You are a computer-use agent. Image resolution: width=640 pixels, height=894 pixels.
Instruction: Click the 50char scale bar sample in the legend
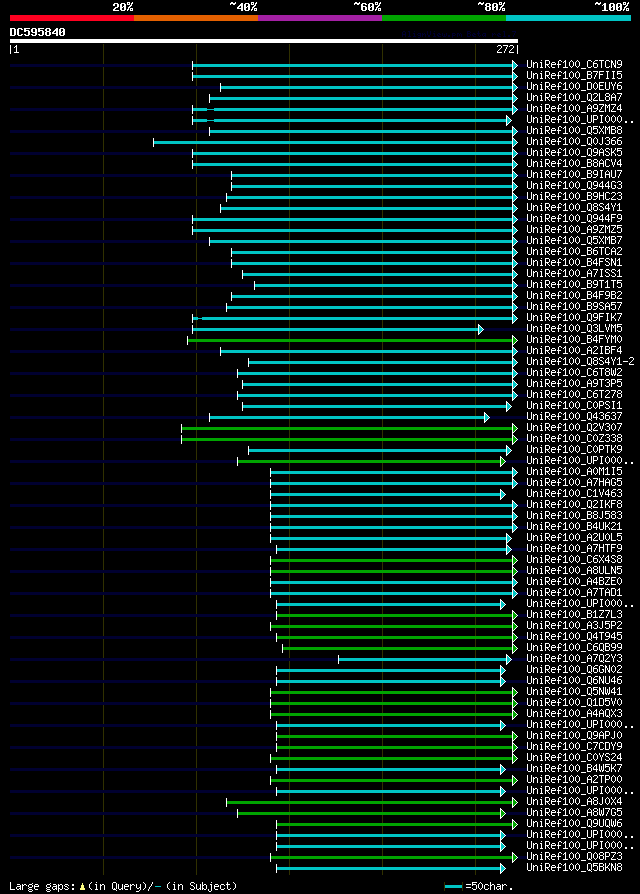tap(453, 887)
